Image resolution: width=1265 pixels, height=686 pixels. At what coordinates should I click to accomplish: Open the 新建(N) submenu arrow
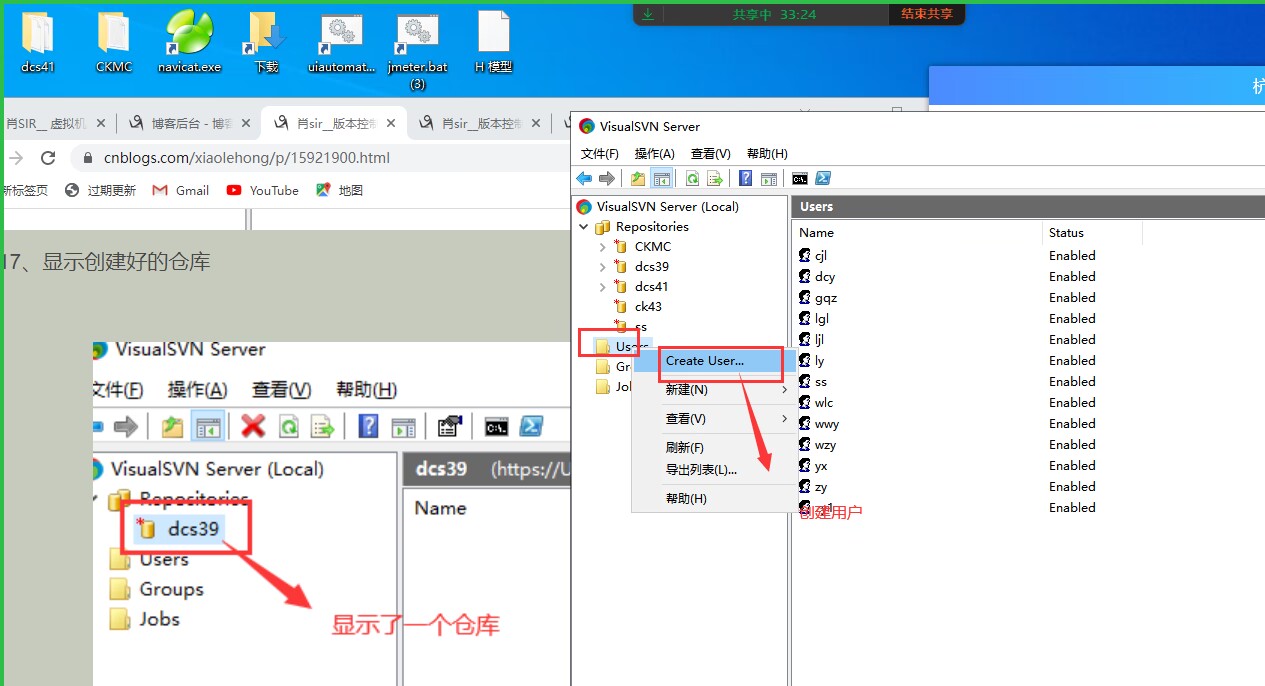point(784,389)
